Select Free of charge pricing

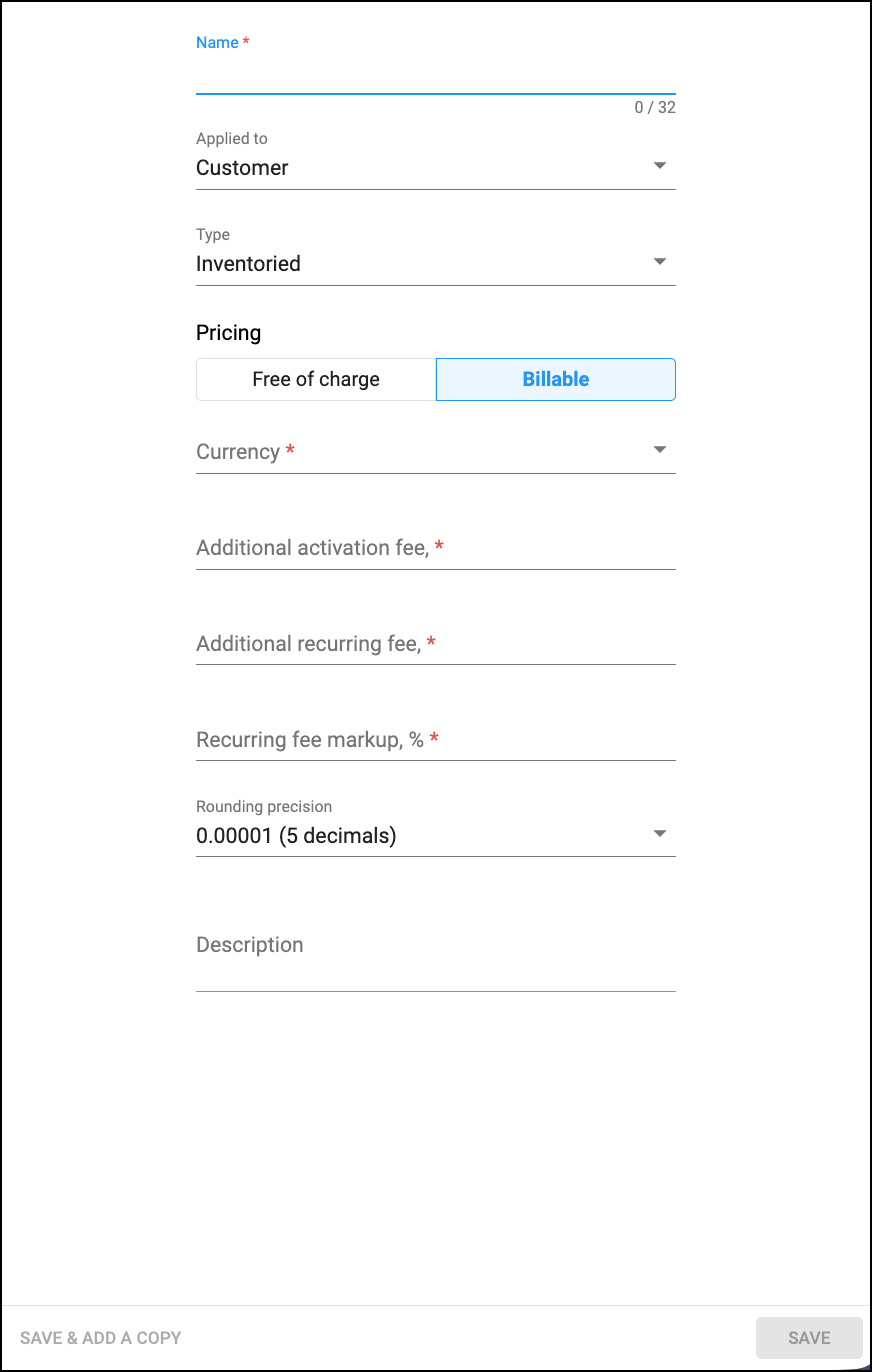click(x=316, y=379)
